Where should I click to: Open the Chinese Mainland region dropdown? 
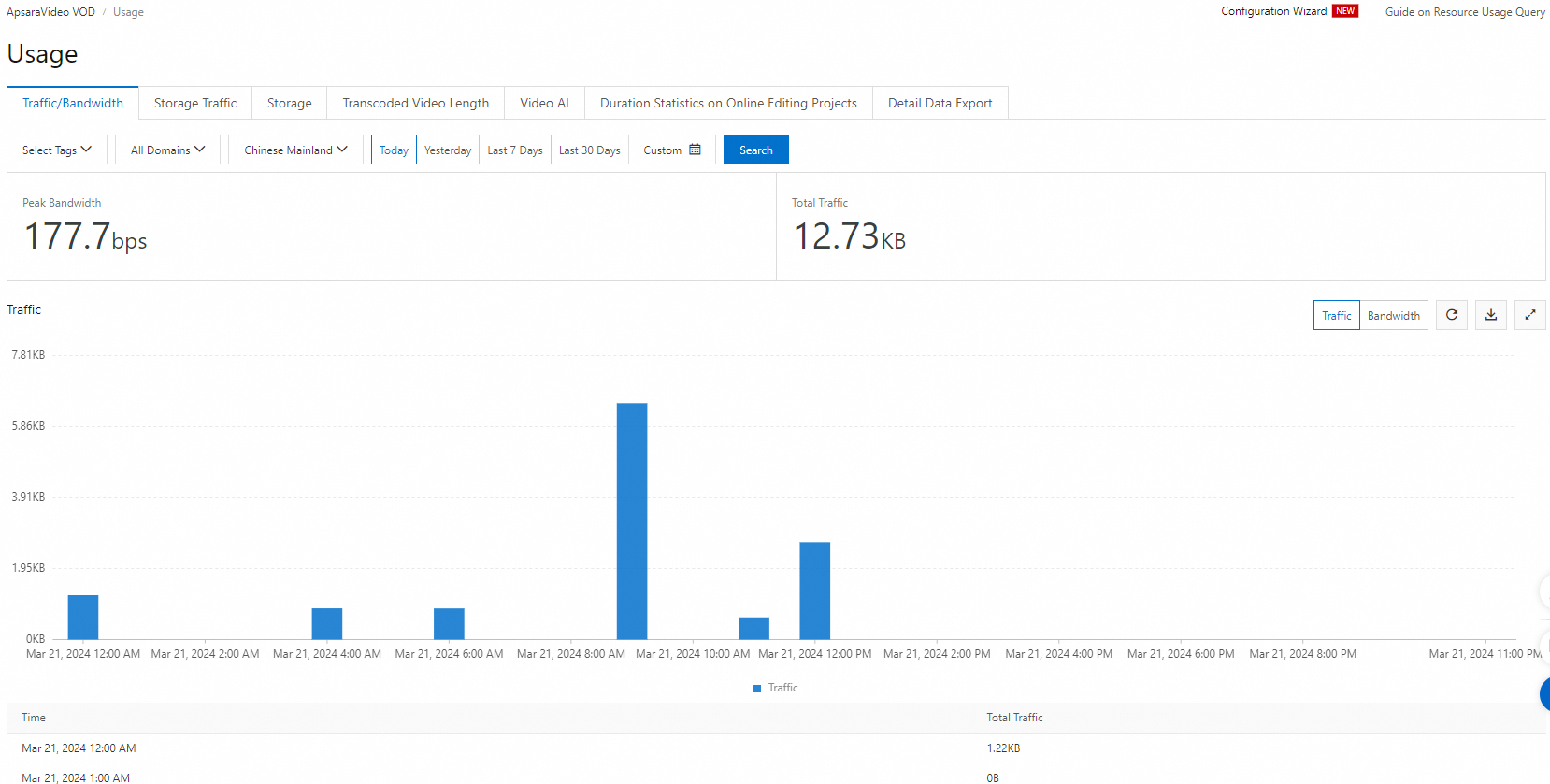click(295, 150)
